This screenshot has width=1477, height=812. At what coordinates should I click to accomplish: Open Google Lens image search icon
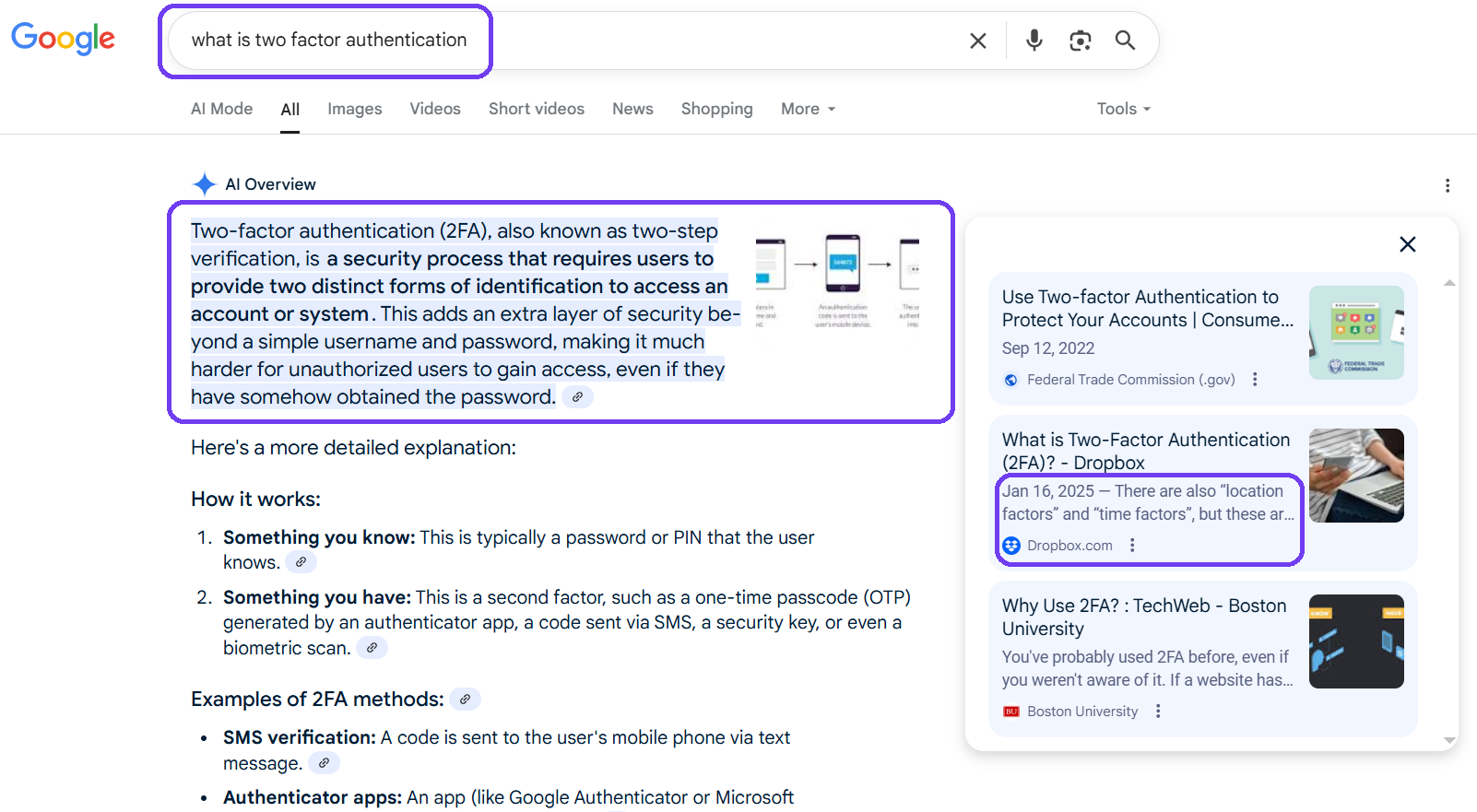(x=1080, y=41)
